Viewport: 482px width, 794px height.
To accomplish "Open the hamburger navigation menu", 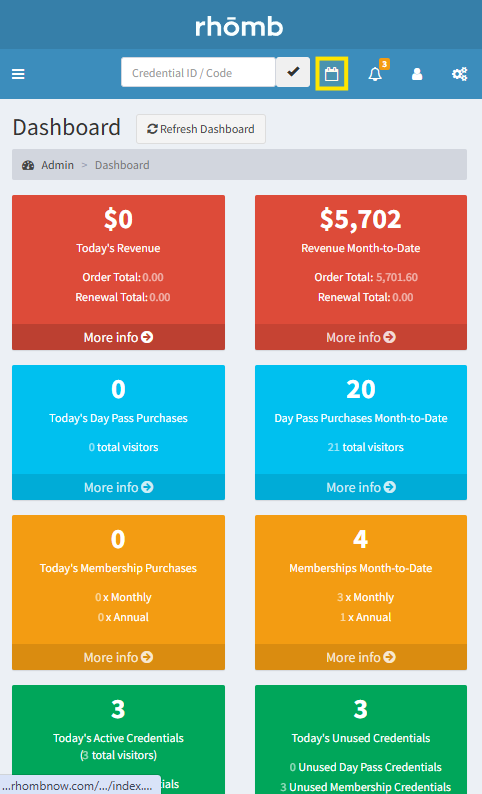I will click(x=18, y=74).
